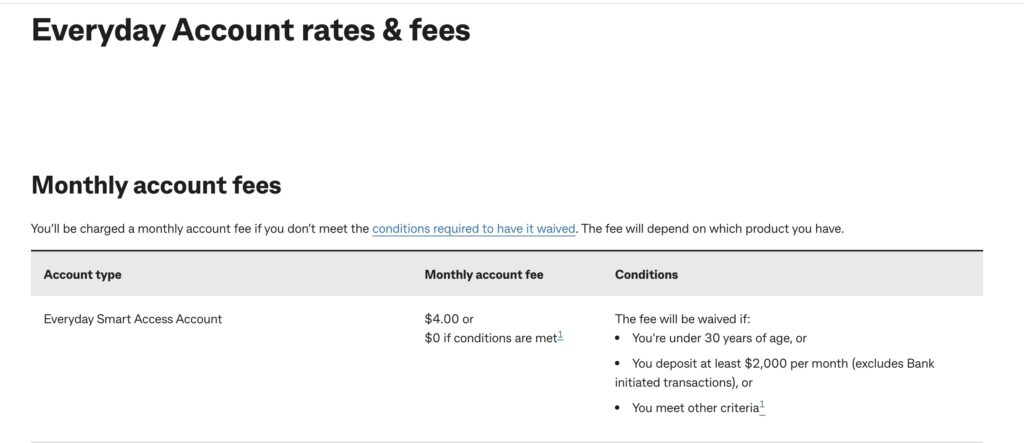Screen dimensions: 1024x443
Task: Click the bullet point before "You're under 30"
Action: click(x=620, y=338)
